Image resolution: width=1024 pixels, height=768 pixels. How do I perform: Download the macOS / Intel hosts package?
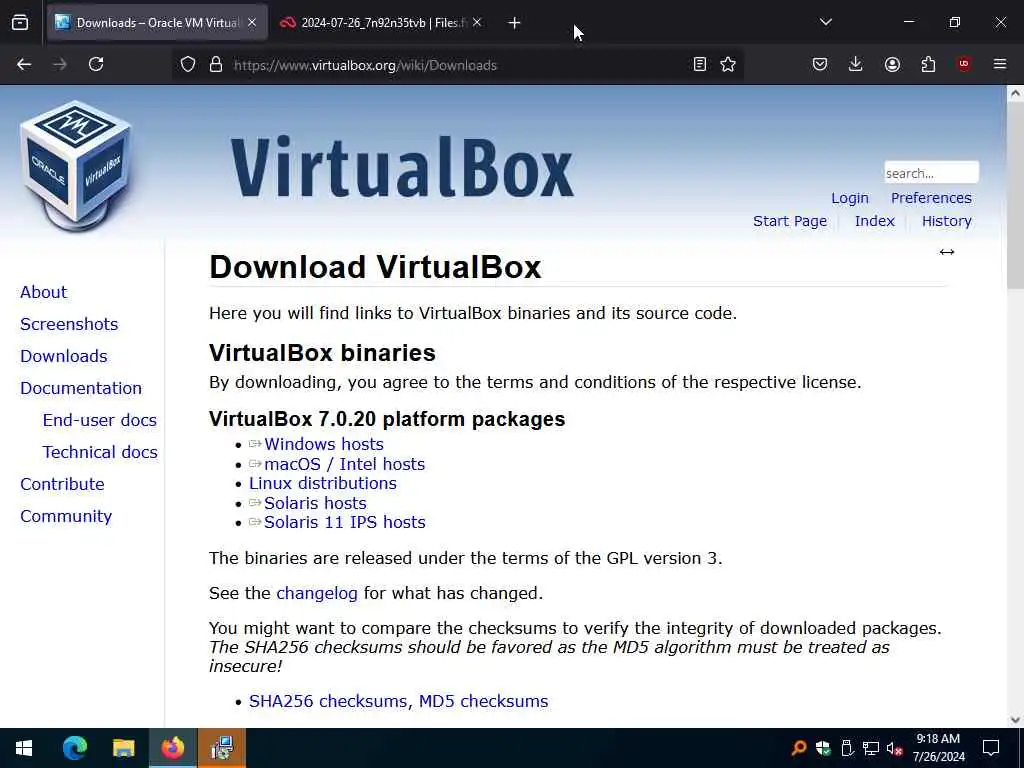click(x=344, y=464)
